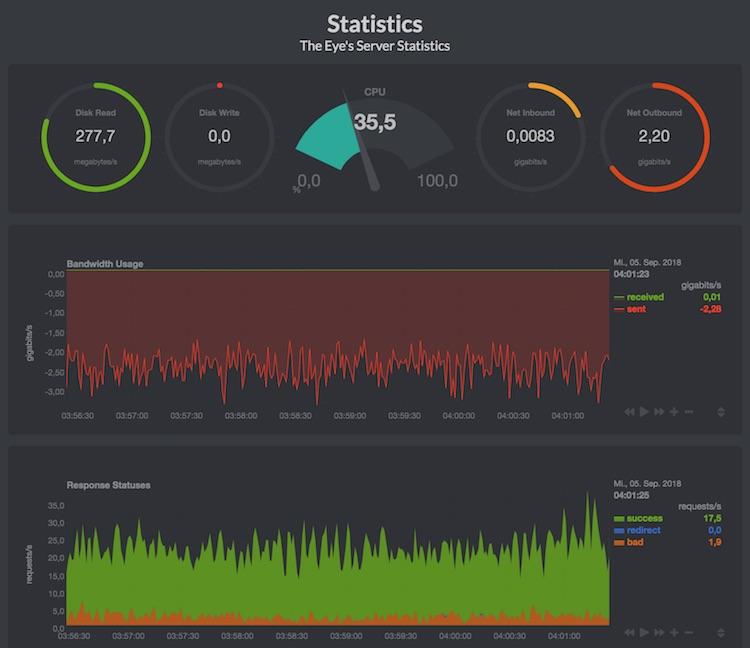
Task: Click the green success color swatch
Action: pos(619,519)
